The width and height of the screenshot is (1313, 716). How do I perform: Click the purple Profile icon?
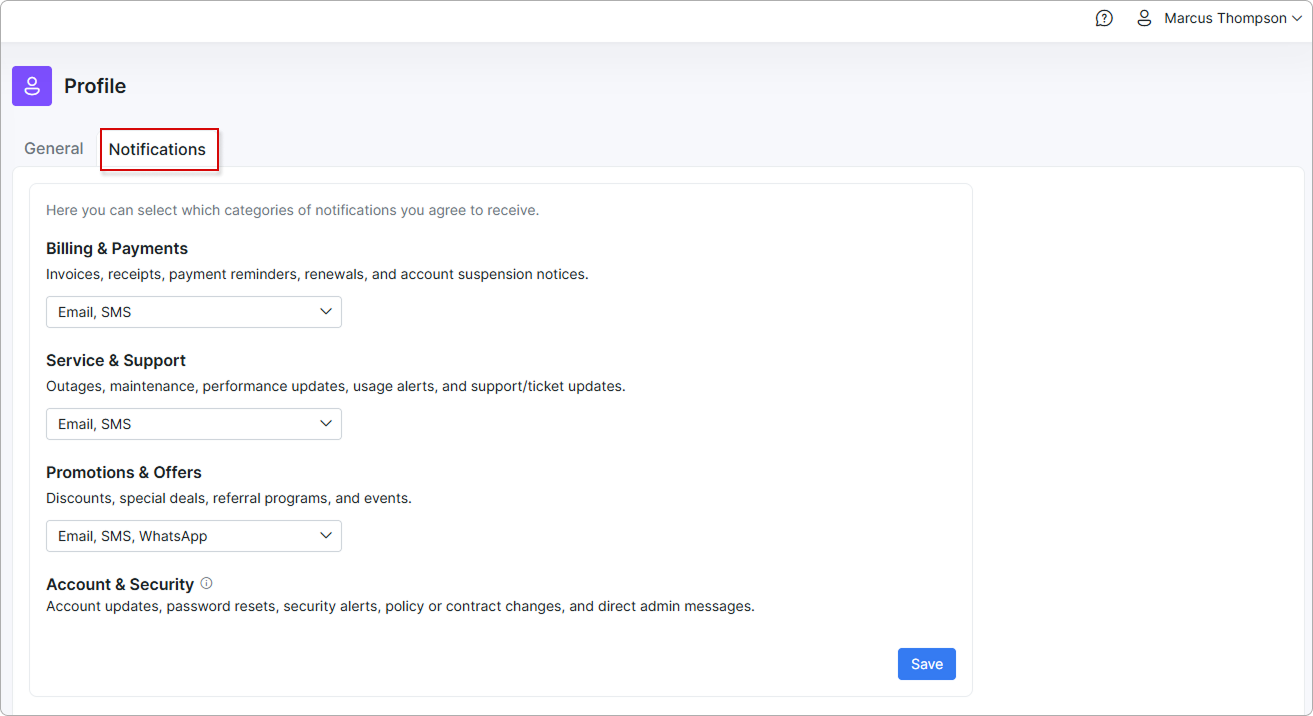pos(32,86)
